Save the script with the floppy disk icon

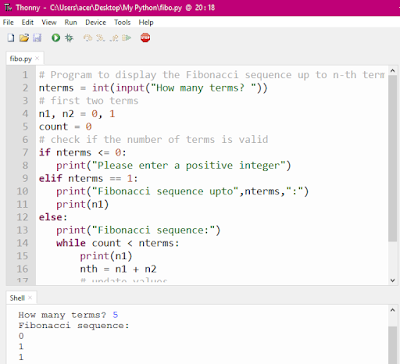pyautogui.click(x=37, y=38)
